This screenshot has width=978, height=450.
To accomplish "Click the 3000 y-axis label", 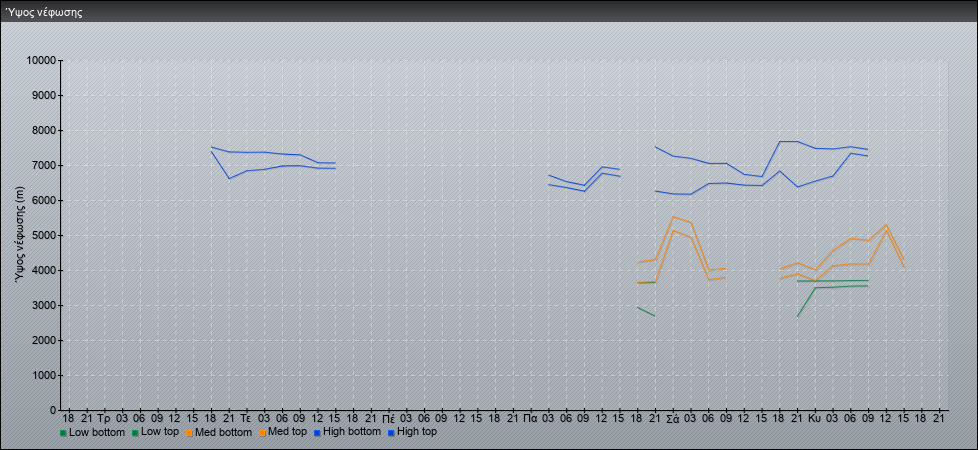I will click(44, 305).
